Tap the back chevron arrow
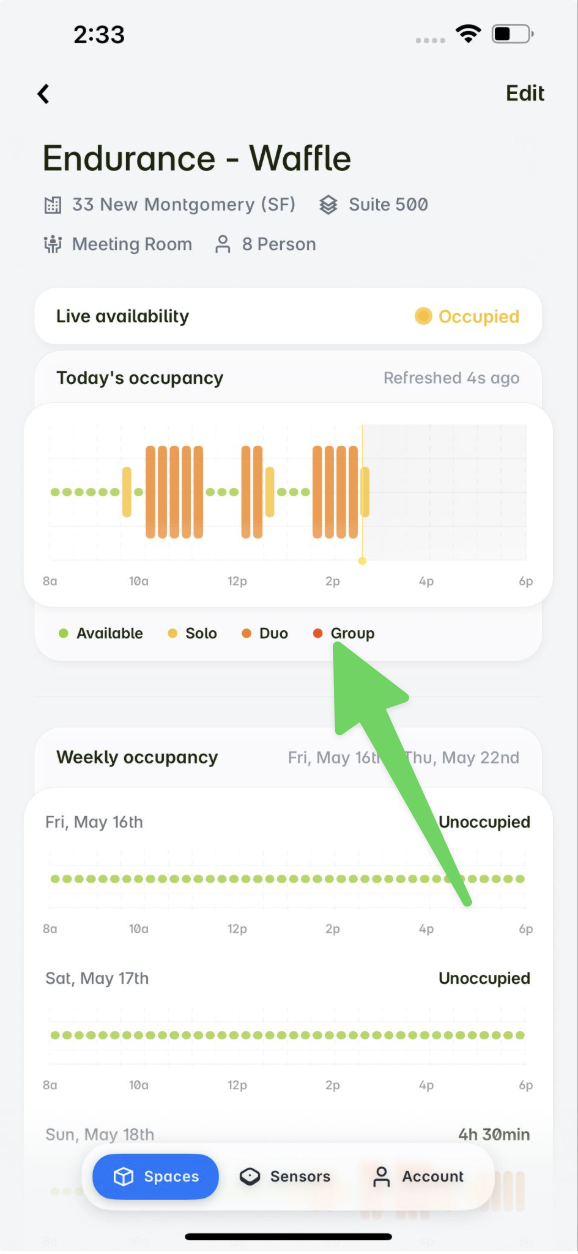Viewport: 578px width, 1254px height. click(x=43, y=94)
